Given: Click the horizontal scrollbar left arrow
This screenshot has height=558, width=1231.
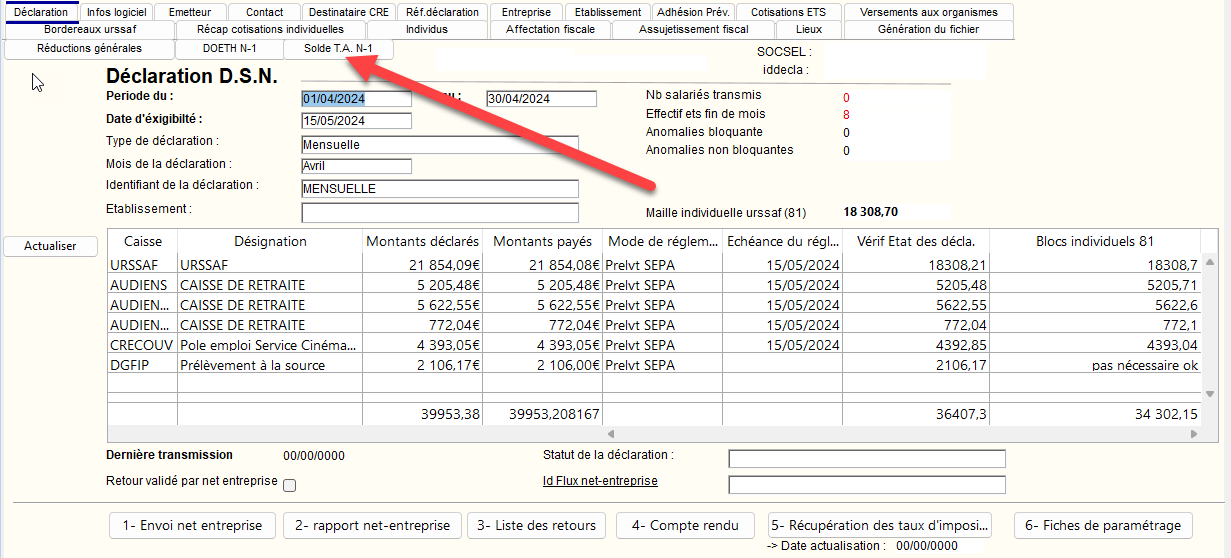Looking at the screenshot, I should click(610, 434).
